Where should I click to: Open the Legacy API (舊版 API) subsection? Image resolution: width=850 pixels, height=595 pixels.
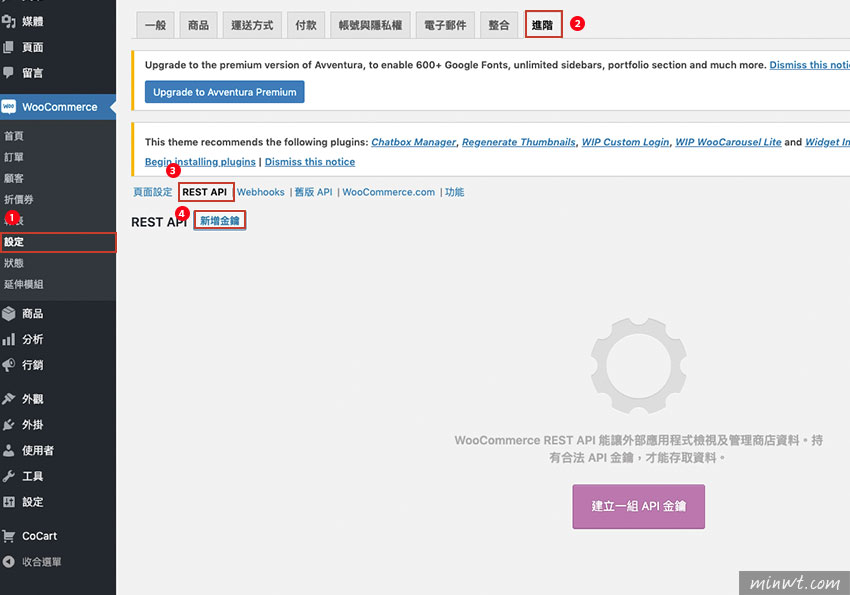(x=313, y=192)
